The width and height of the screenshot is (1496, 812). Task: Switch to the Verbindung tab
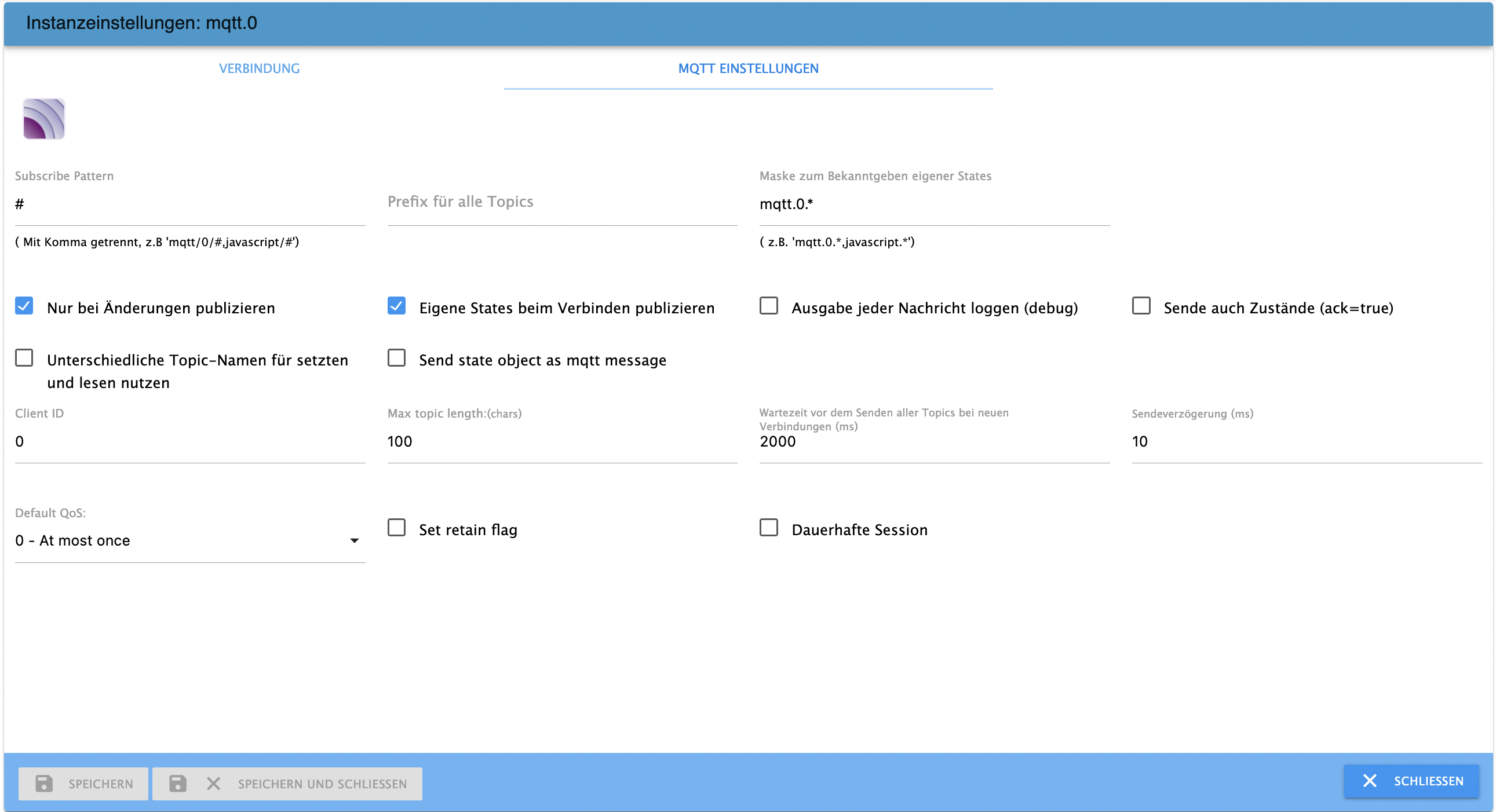pos(259,68)
